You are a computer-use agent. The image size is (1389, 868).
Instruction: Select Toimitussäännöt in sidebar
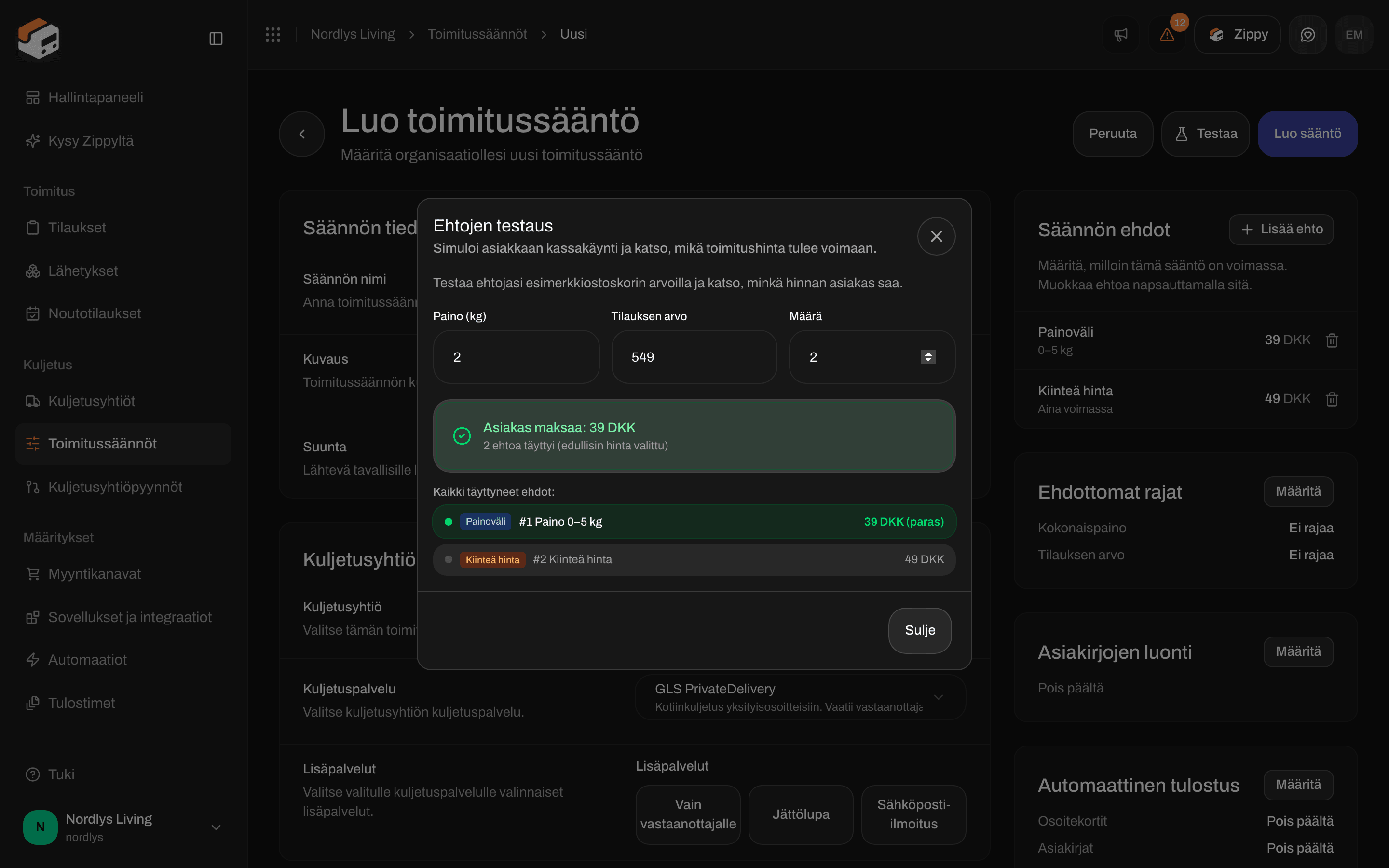click(123, 444)
